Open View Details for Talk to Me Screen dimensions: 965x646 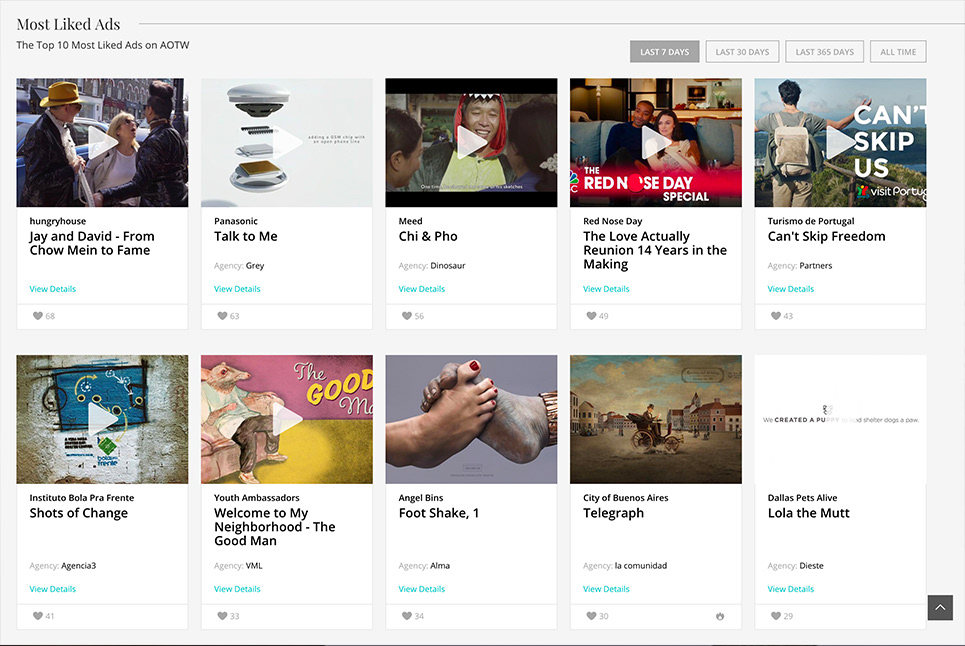click(237, 289)
